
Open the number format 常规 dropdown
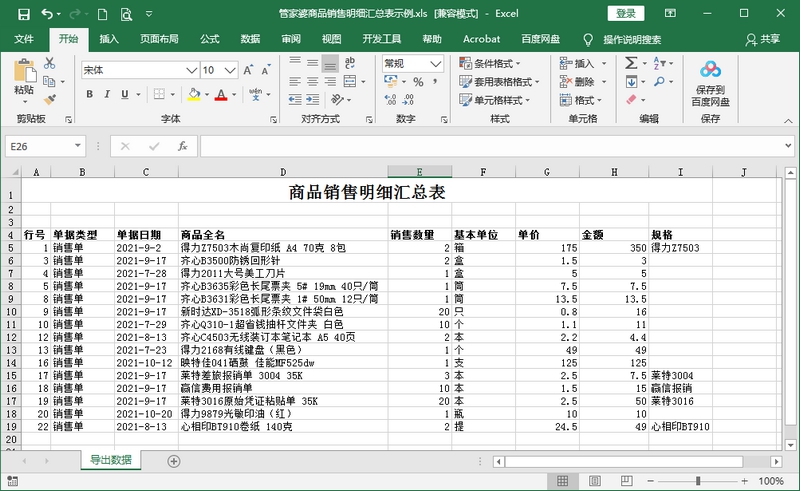[435, 63]
